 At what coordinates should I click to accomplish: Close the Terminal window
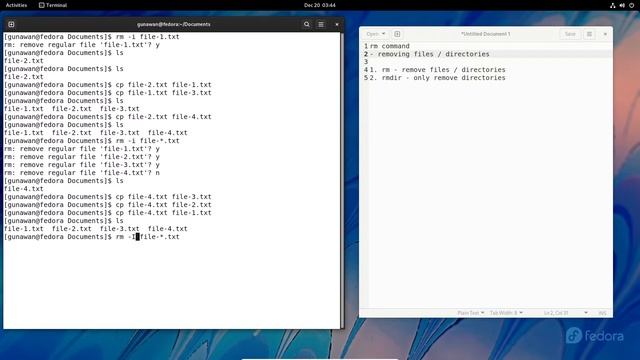tap(337, 24)
